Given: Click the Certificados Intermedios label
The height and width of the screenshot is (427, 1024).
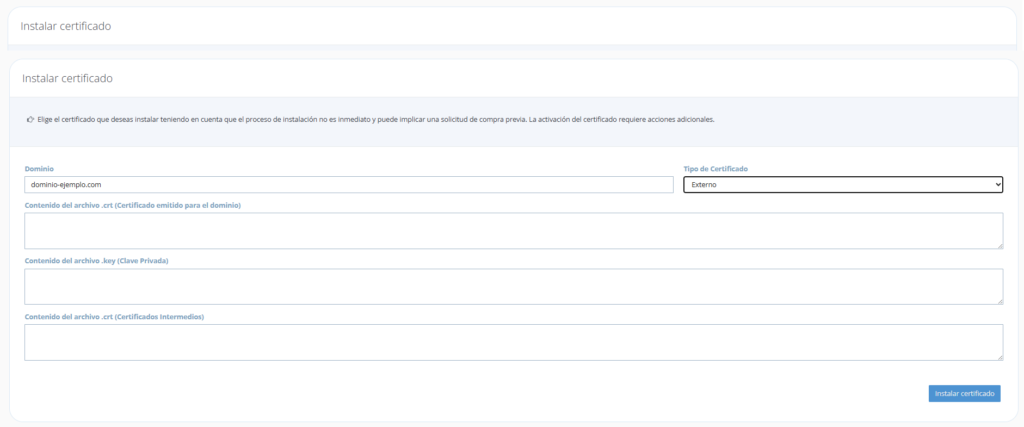Looking at the screenshot, I should 114,317.
